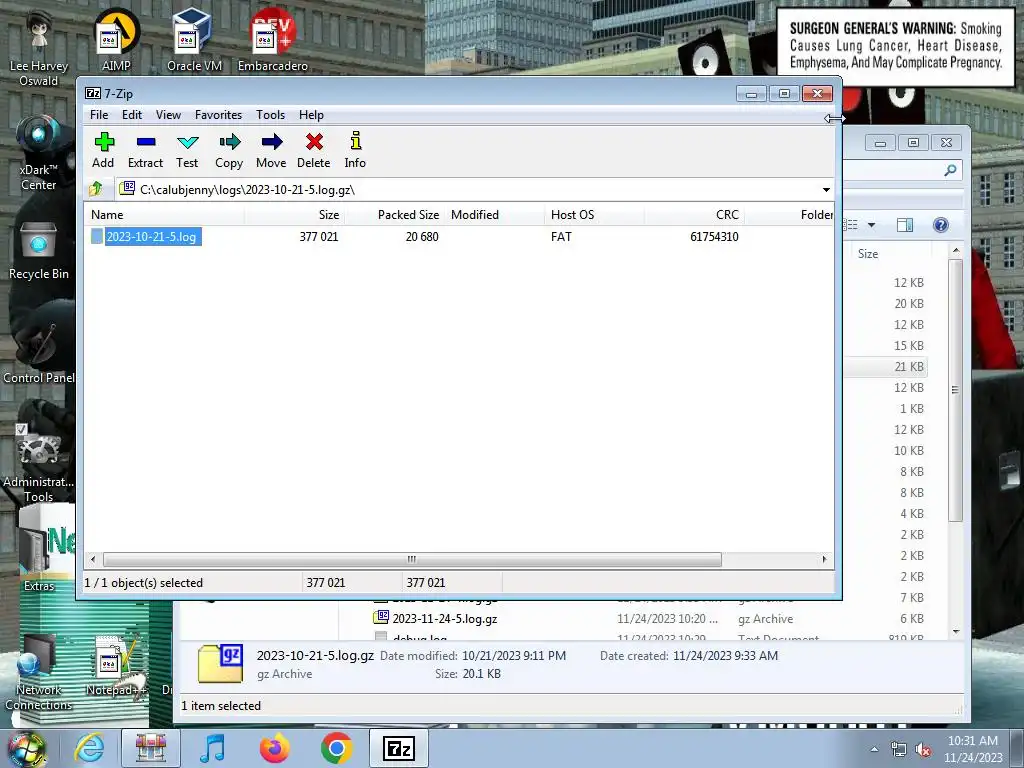
Task: Launch Google Chrome from the taskbar
Action: (x=336, y=748)
